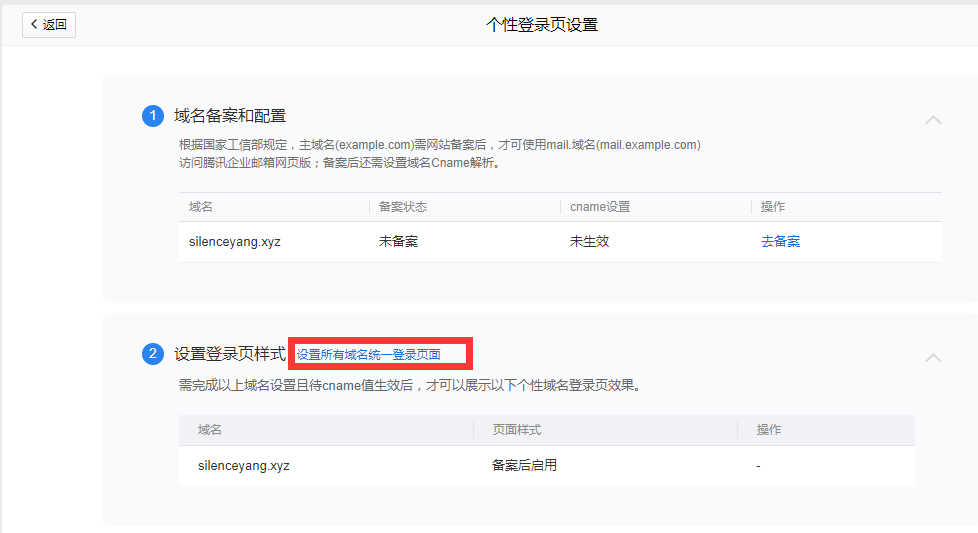Select silenceyang.xyz in 页面样式 table

point(244,466)
